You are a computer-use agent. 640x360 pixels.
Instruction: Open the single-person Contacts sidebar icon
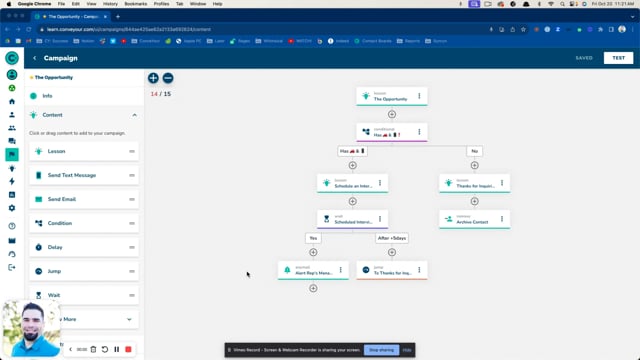12,115
